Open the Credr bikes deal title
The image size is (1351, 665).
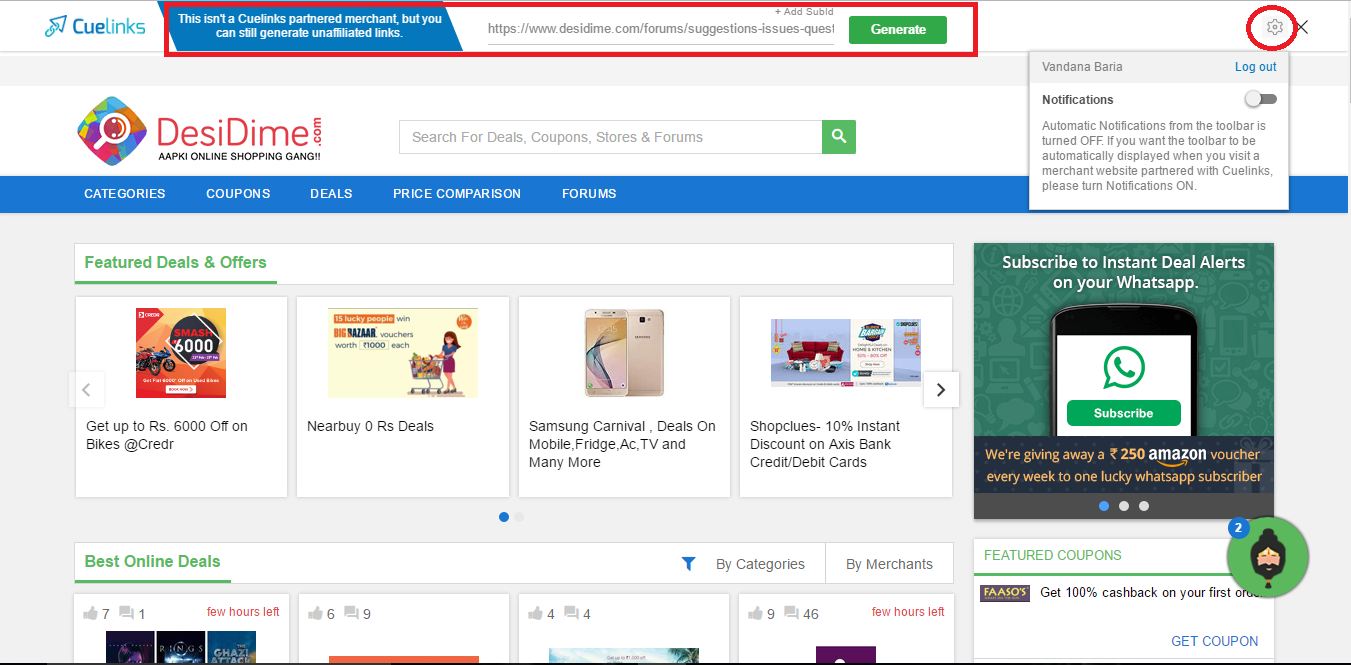[167, 435]
